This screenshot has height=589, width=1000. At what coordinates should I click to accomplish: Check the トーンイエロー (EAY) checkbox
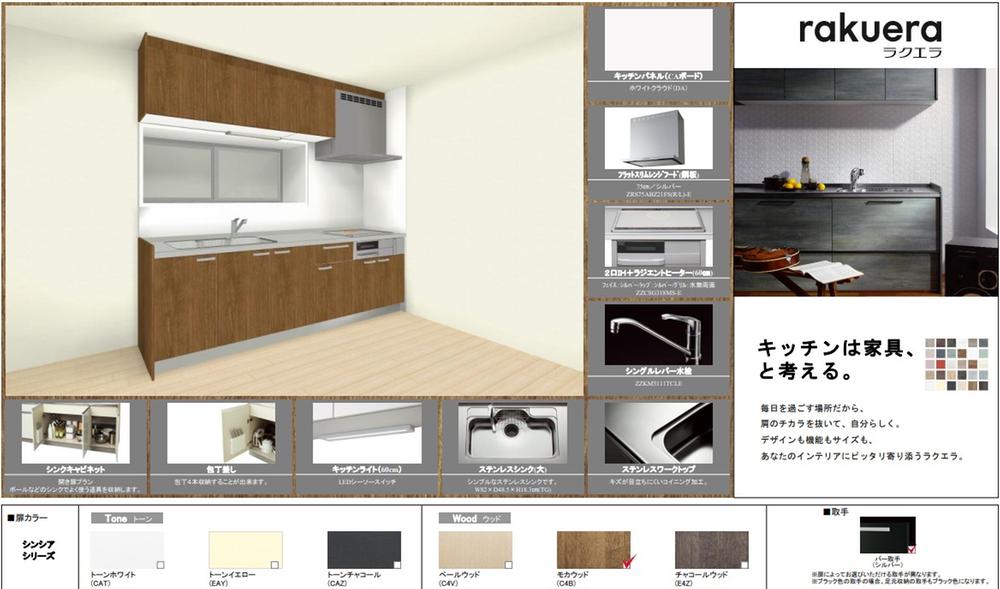point(275,565)
